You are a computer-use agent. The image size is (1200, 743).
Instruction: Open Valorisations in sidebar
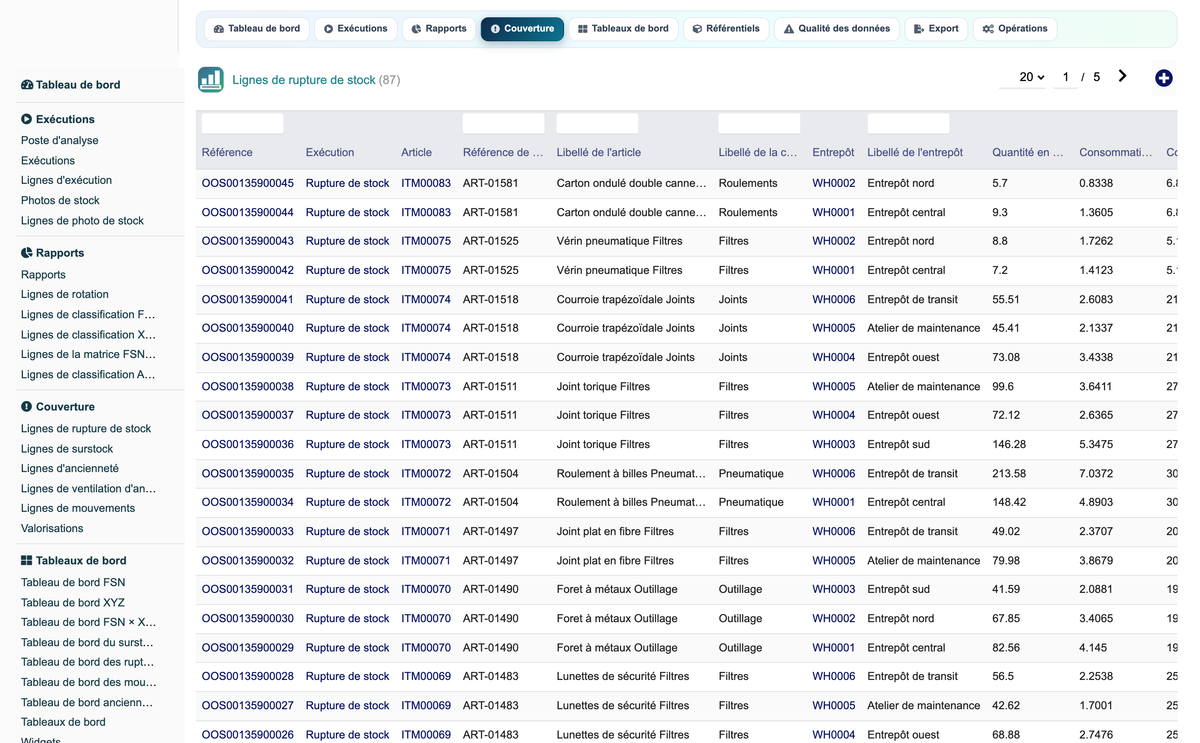coord(52,529)
